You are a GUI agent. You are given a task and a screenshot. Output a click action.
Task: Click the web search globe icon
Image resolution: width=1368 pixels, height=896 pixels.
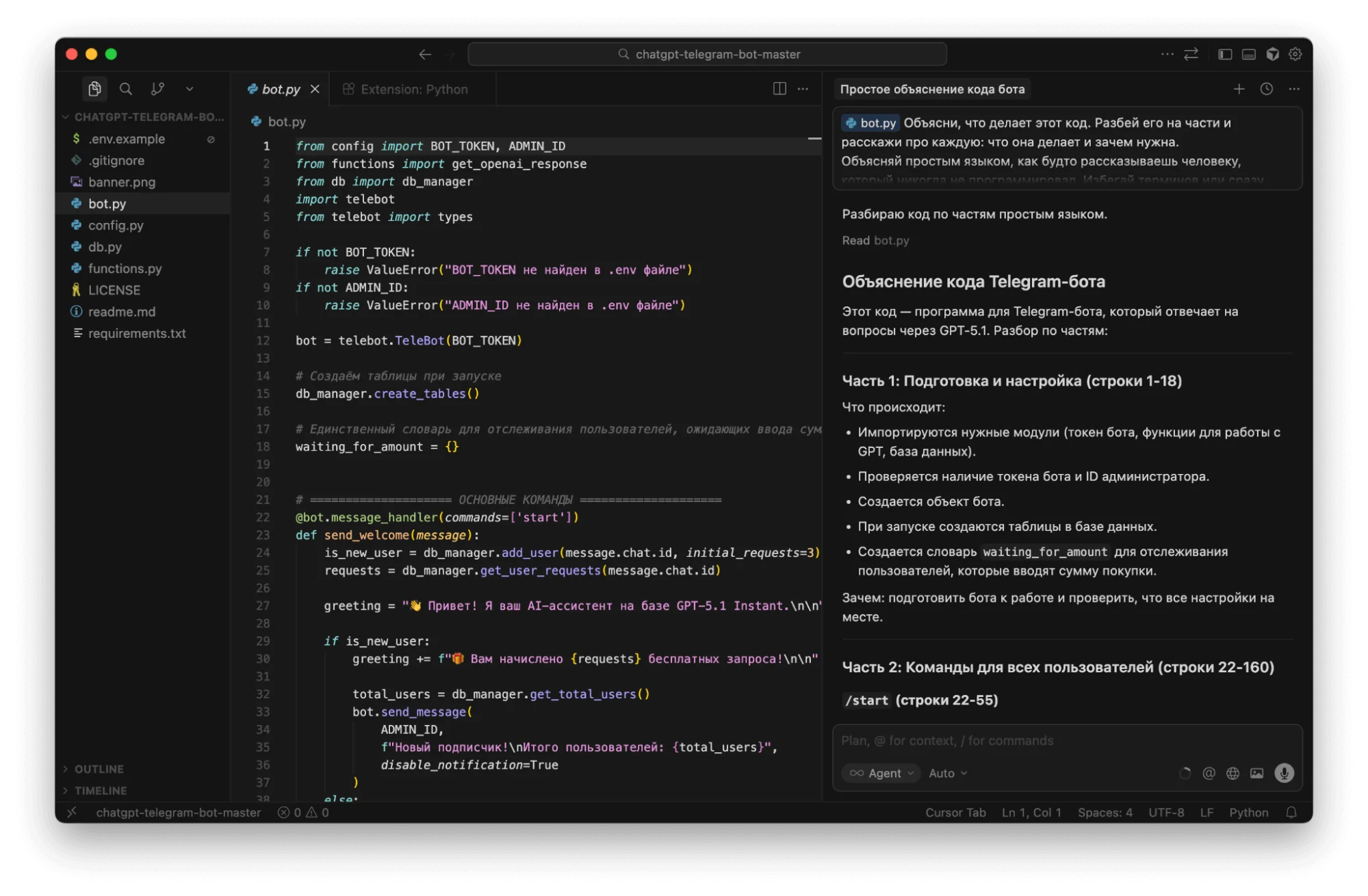click(x=1233, y=773)
